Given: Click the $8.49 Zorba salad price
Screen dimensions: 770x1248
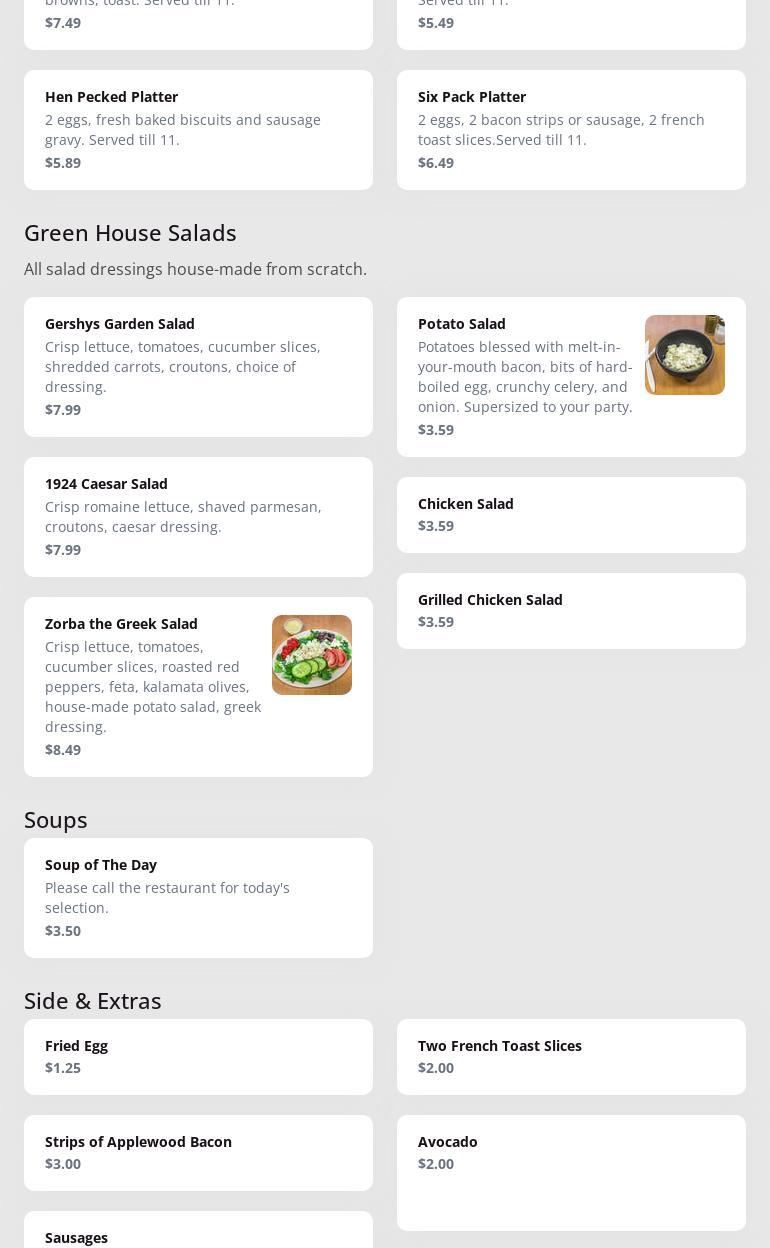Looking at the screenshot, I should 63,750.
